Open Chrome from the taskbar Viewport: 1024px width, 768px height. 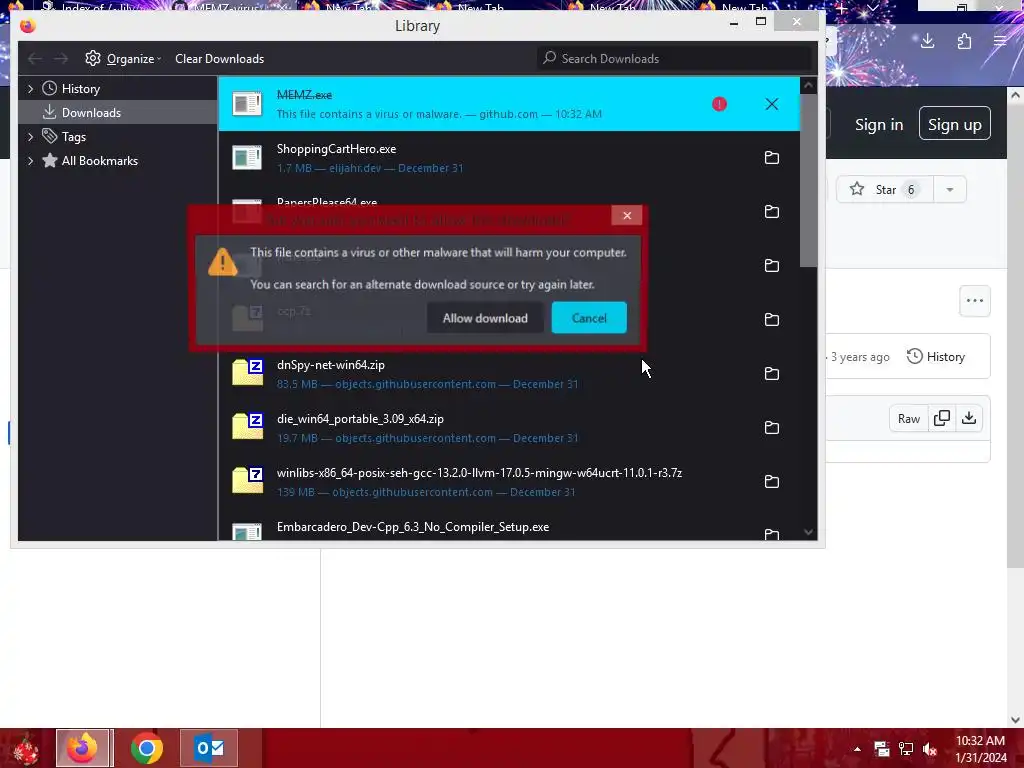pyautogui.click(x=146, y=748)
